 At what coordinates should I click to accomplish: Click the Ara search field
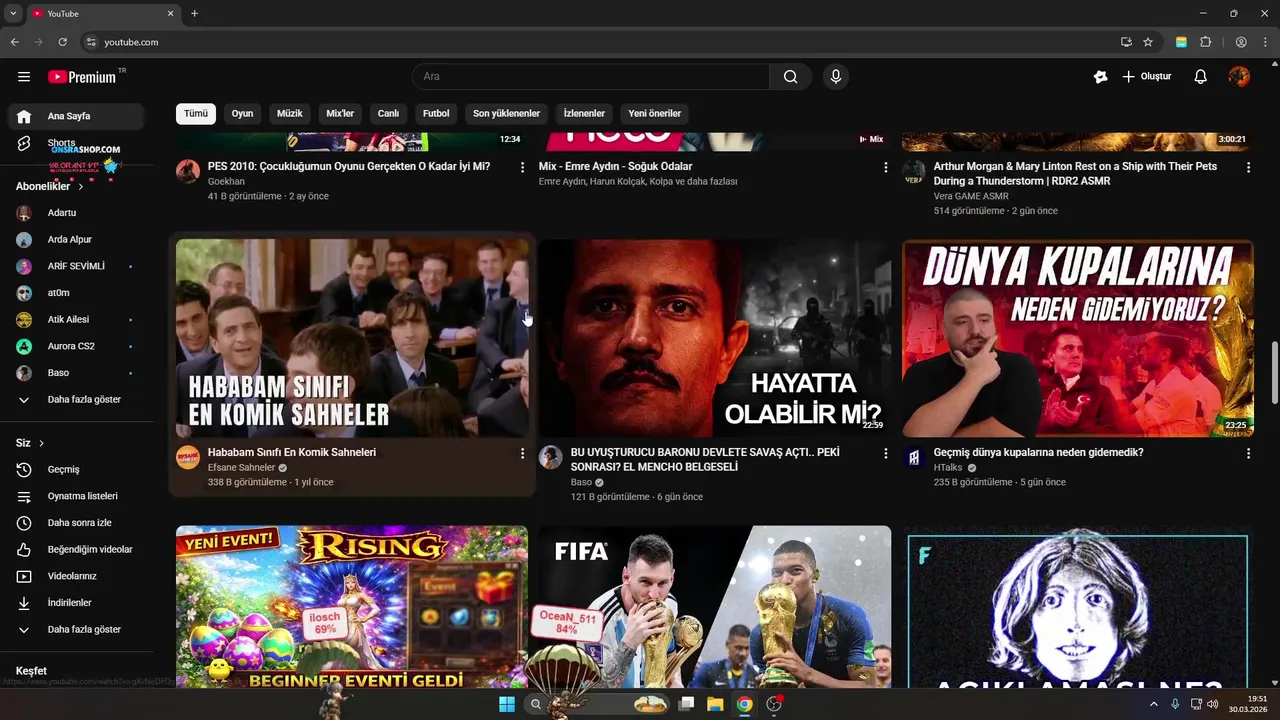590,77
